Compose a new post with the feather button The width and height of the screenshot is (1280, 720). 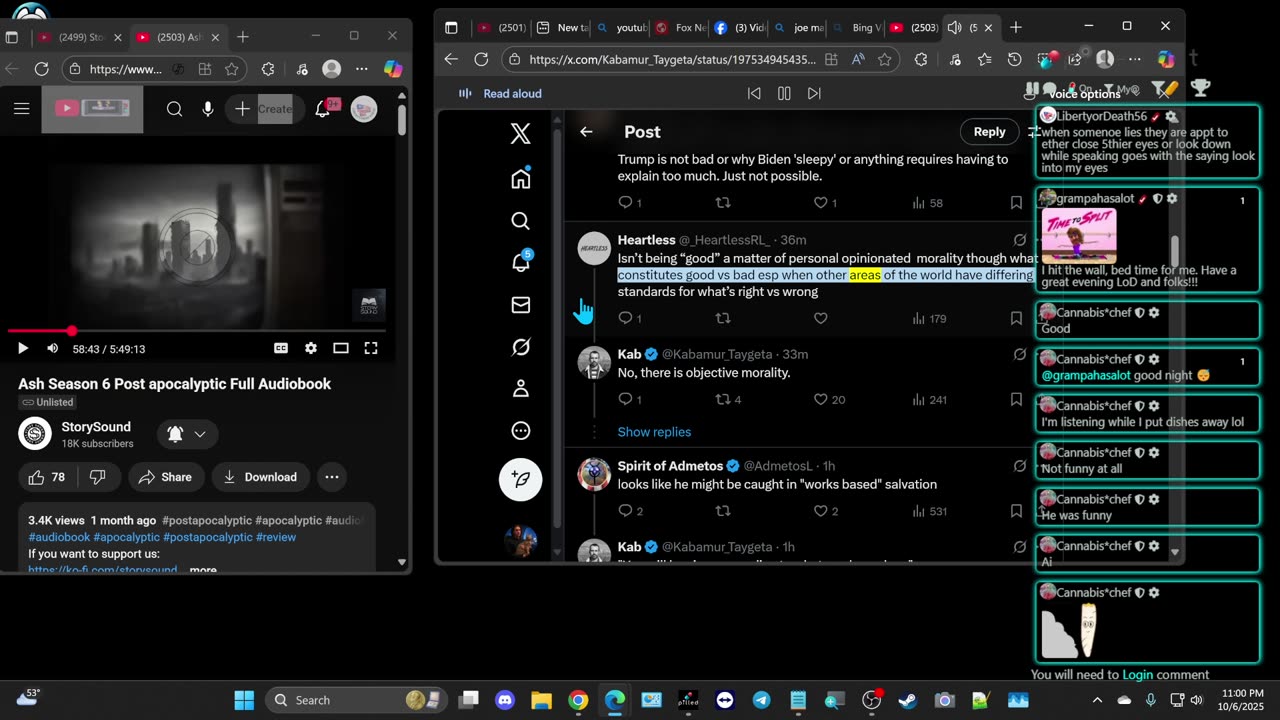pyautogui.click(x=520, y=480)
